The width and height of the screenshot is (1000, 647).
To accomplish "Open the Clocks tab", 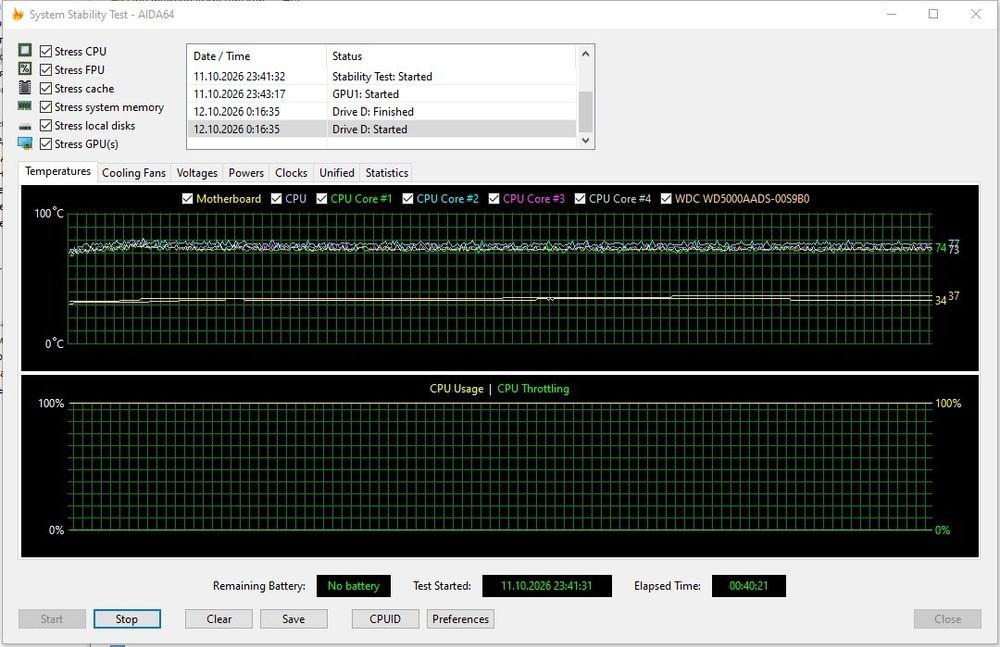I will 291,173.
